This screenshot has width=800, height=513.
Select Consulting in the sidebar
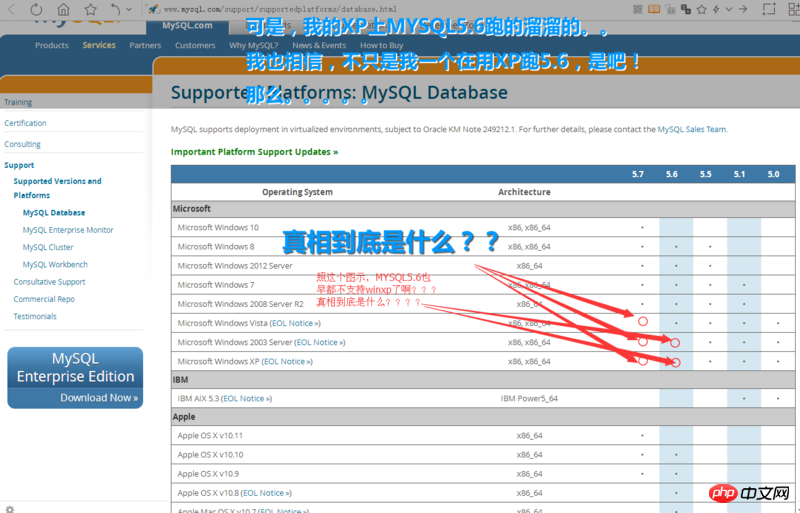tap(22, 144)
